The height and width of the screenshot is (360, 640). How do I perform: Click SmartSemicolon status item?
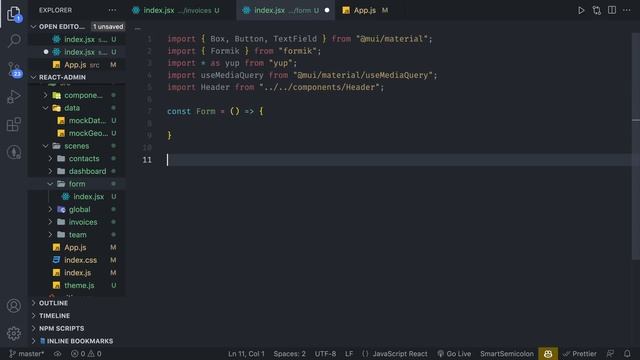coord(507,353)
